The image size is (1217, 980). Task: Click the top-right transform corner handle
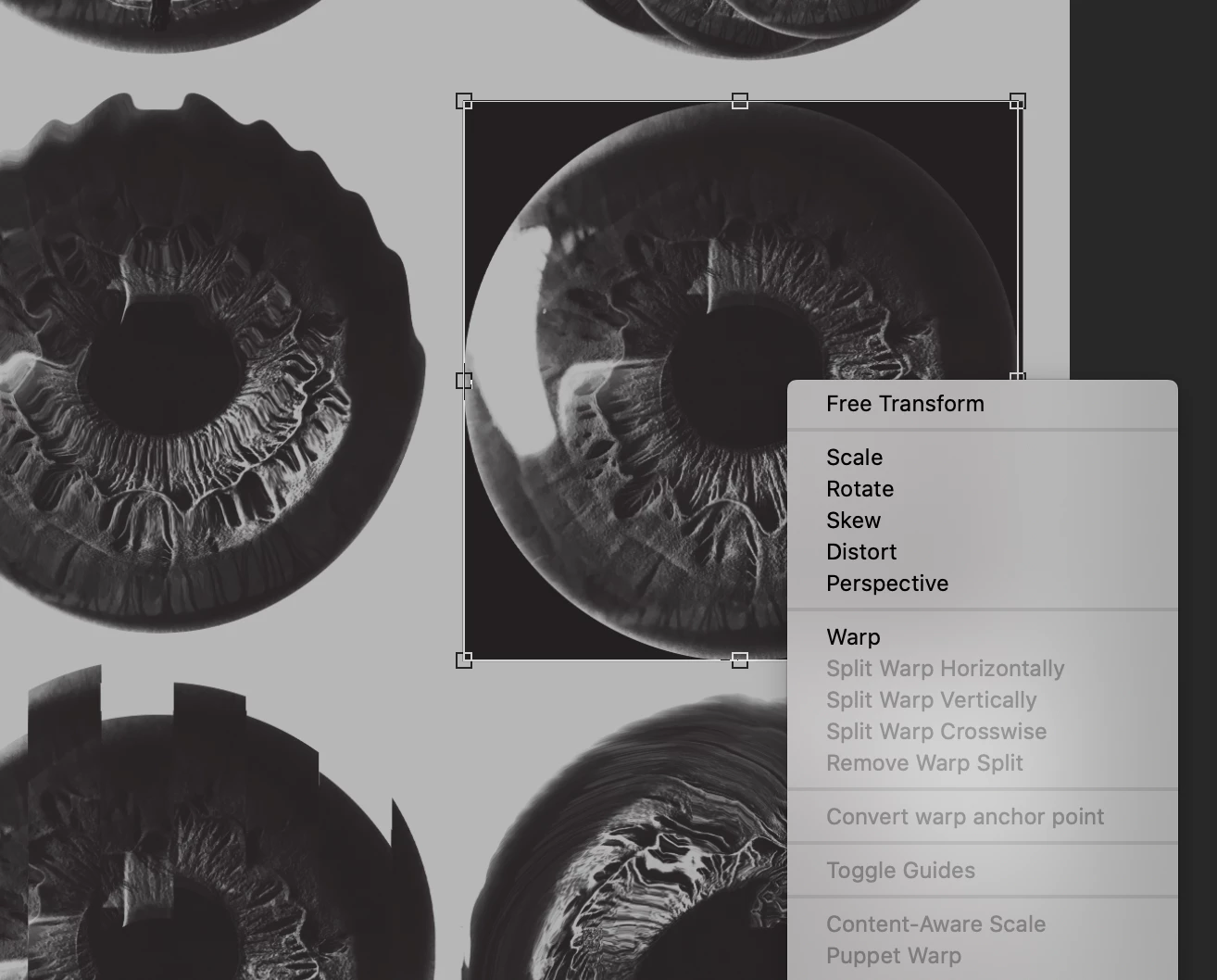tap(1017, 101)
